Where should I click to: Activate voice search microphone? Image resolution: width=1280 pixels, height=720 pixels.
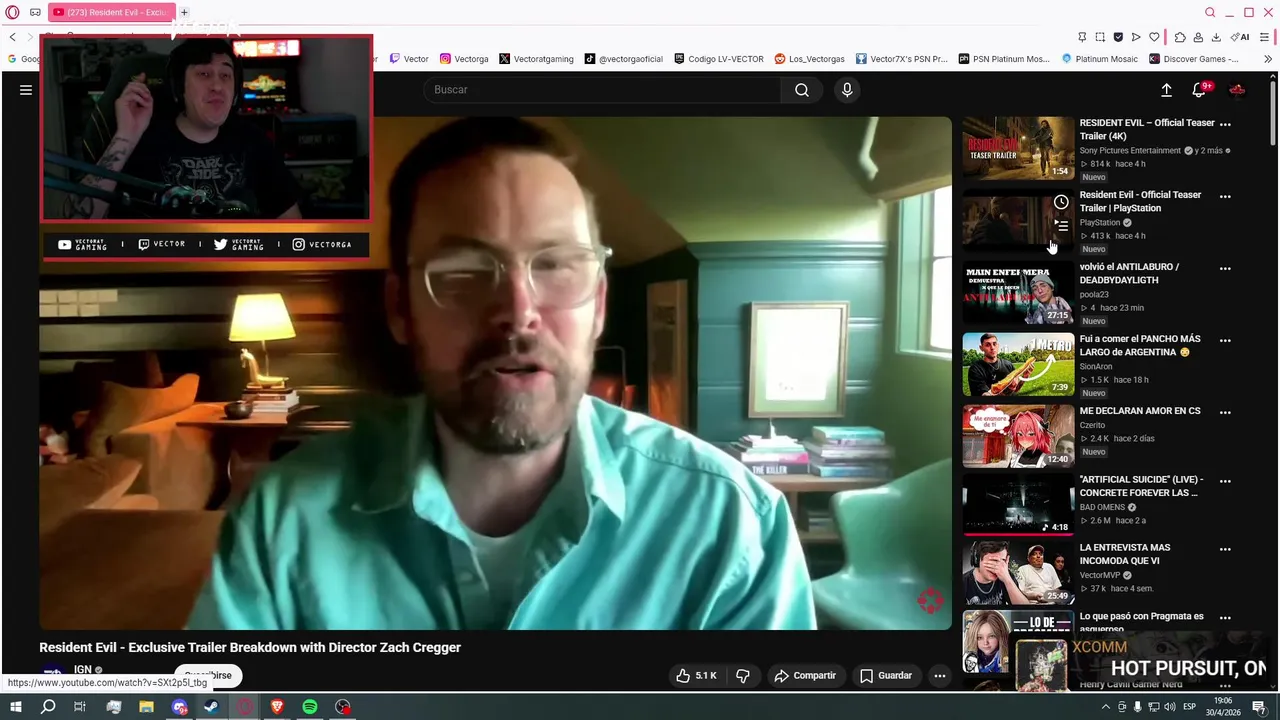[x=847, y=90]
